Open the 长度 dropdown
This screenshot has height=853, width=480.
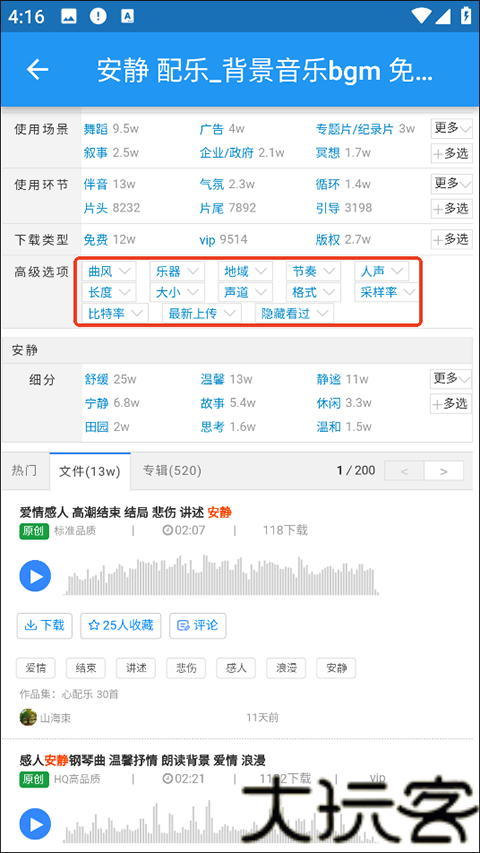coord(109,292)
